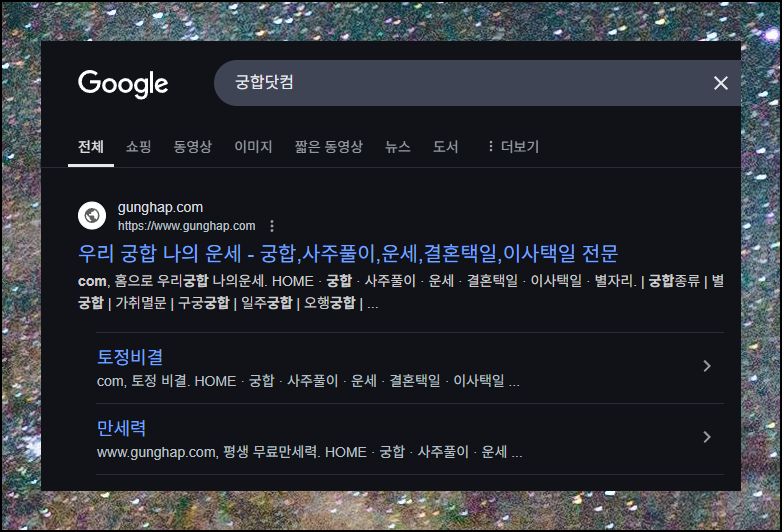Switch to the 동영상 tab
The height and width of the screenshot is (532, 782).
[193, 146]
